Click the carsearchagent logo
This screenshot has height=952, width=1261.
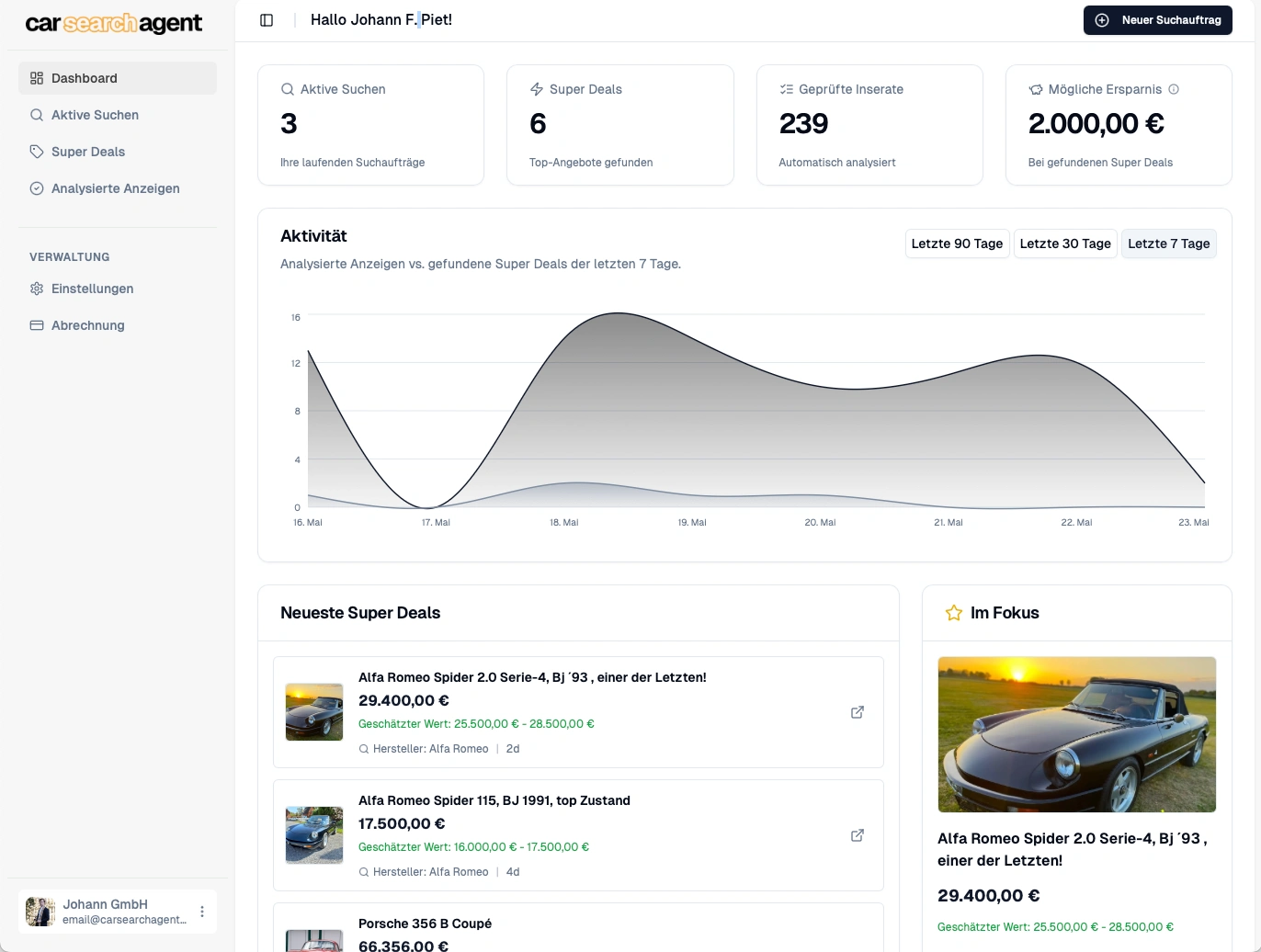pos(114,23)
